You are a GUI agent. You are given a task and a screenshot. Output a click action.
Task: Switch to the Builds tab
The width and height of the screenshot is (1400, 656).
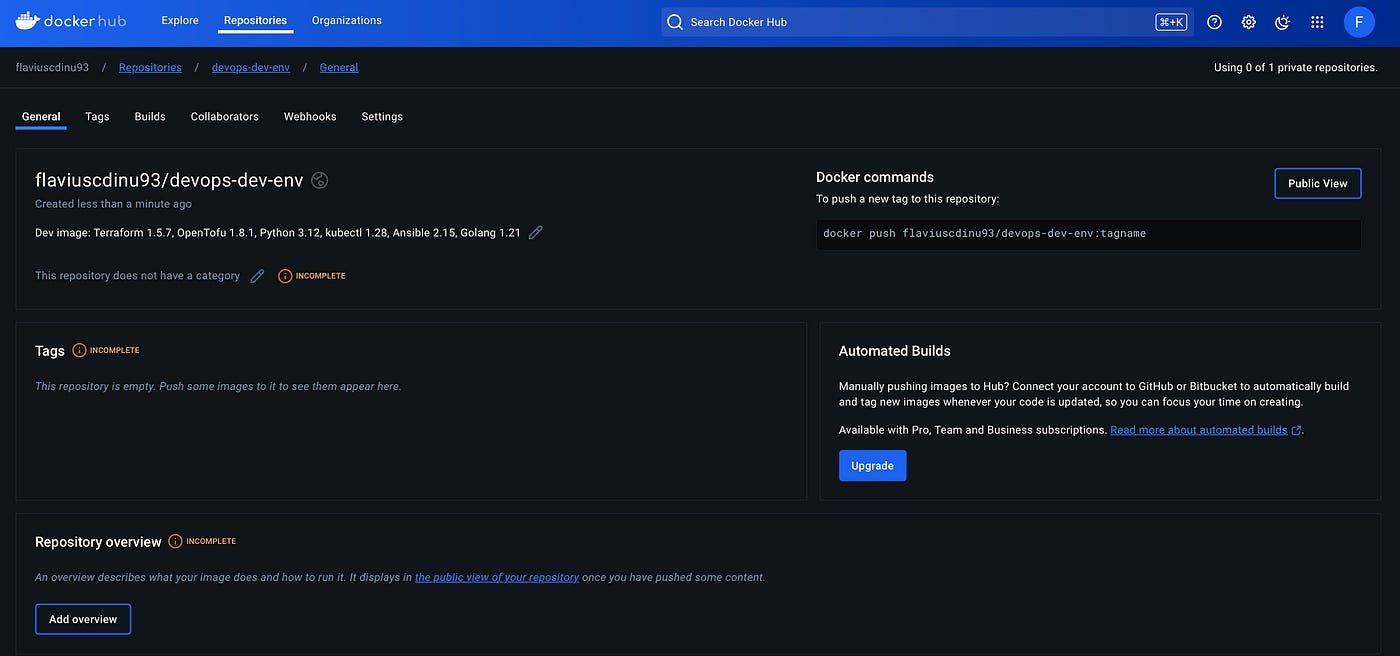(x=150, y=117)
